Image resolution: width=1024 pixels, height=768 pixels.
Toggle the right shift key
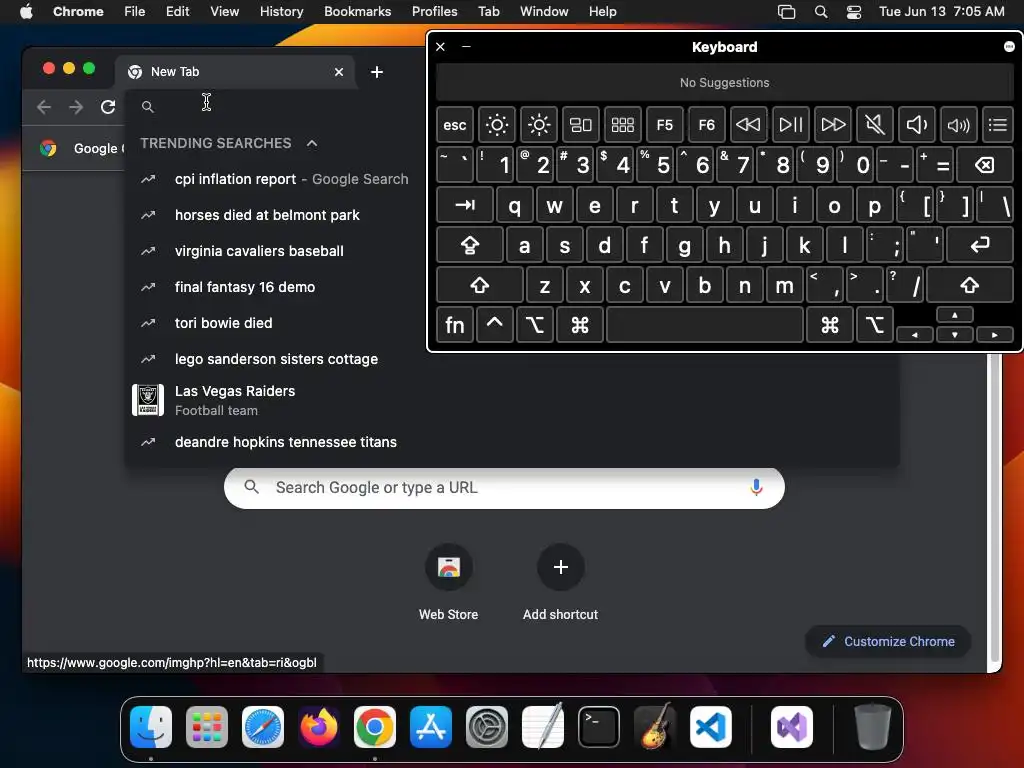[x=970, y=285]
